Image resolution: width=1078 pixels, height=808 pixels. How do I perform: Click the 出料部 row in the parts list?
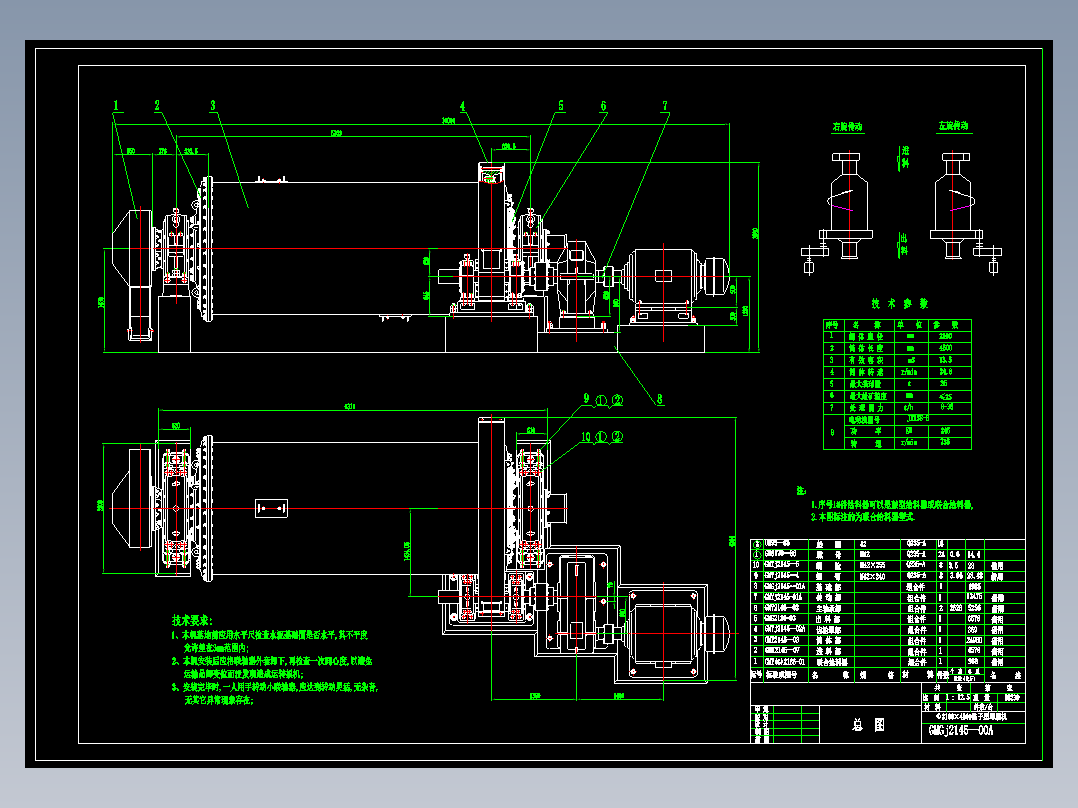(x=888, y=619)
